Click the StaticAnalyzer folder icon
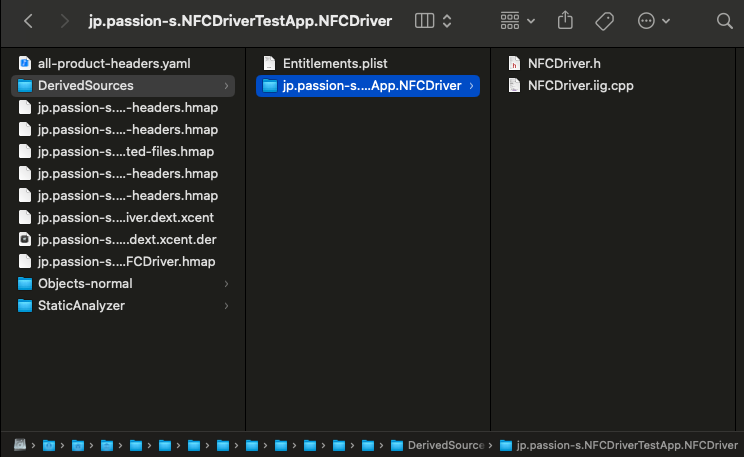Screen dimensions: 744x457 pyautogui.click(x=25, y=306)
